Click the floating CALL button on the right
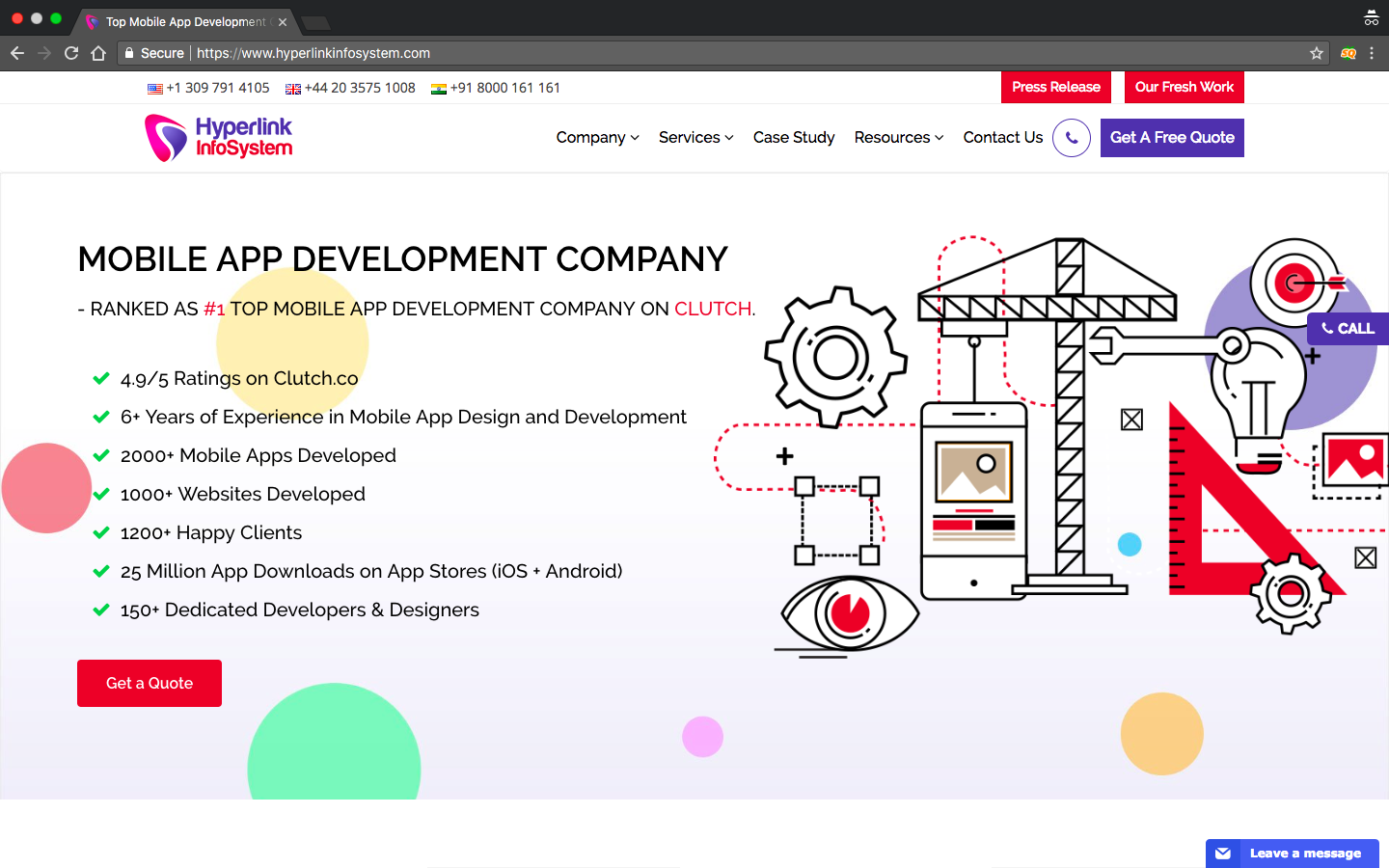The height and width of the screenshot is (868, 1389). pyautogui.click(x=1348, y=328)
